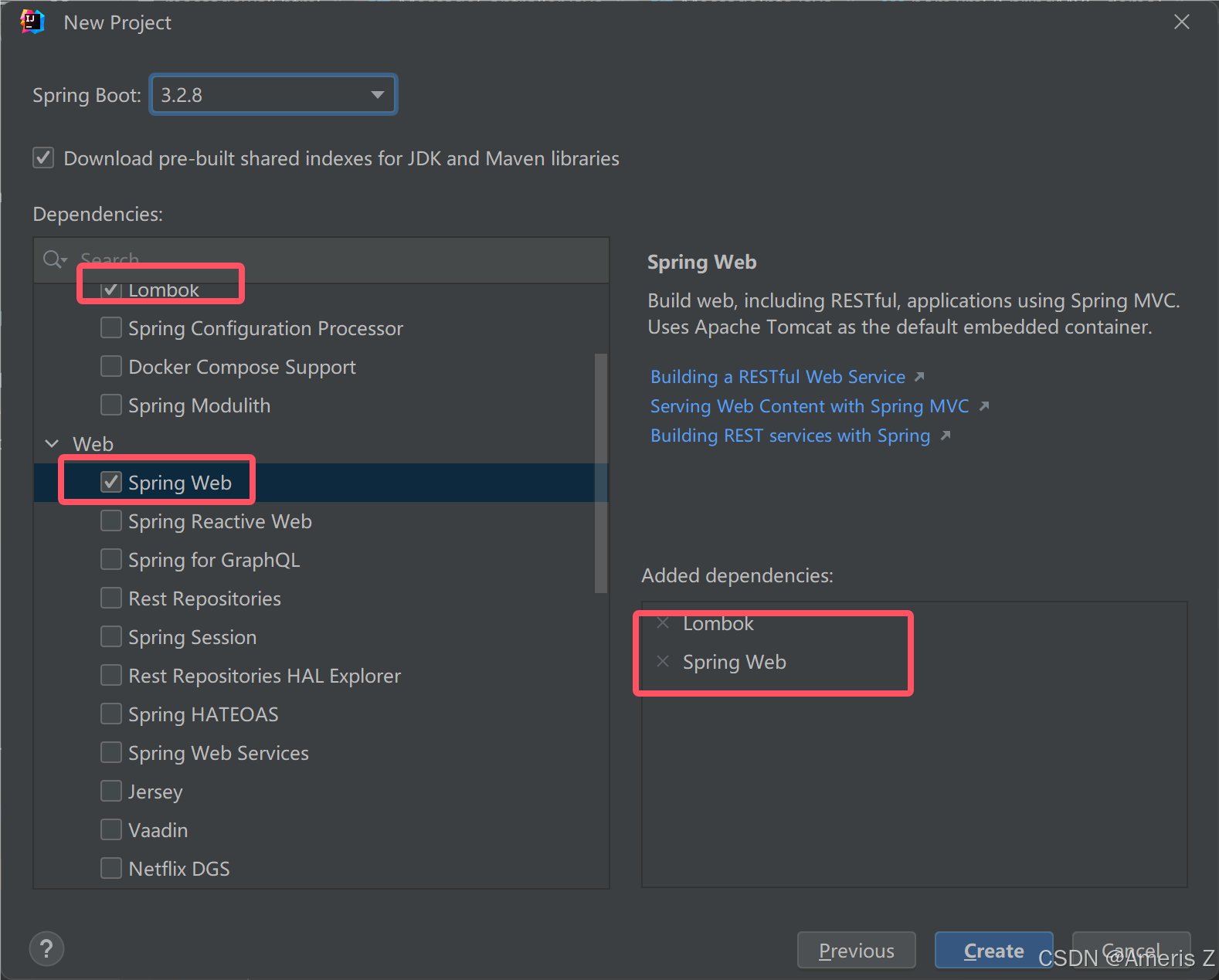
Task: Select Vaadin row text
Action: coord(158,830)
